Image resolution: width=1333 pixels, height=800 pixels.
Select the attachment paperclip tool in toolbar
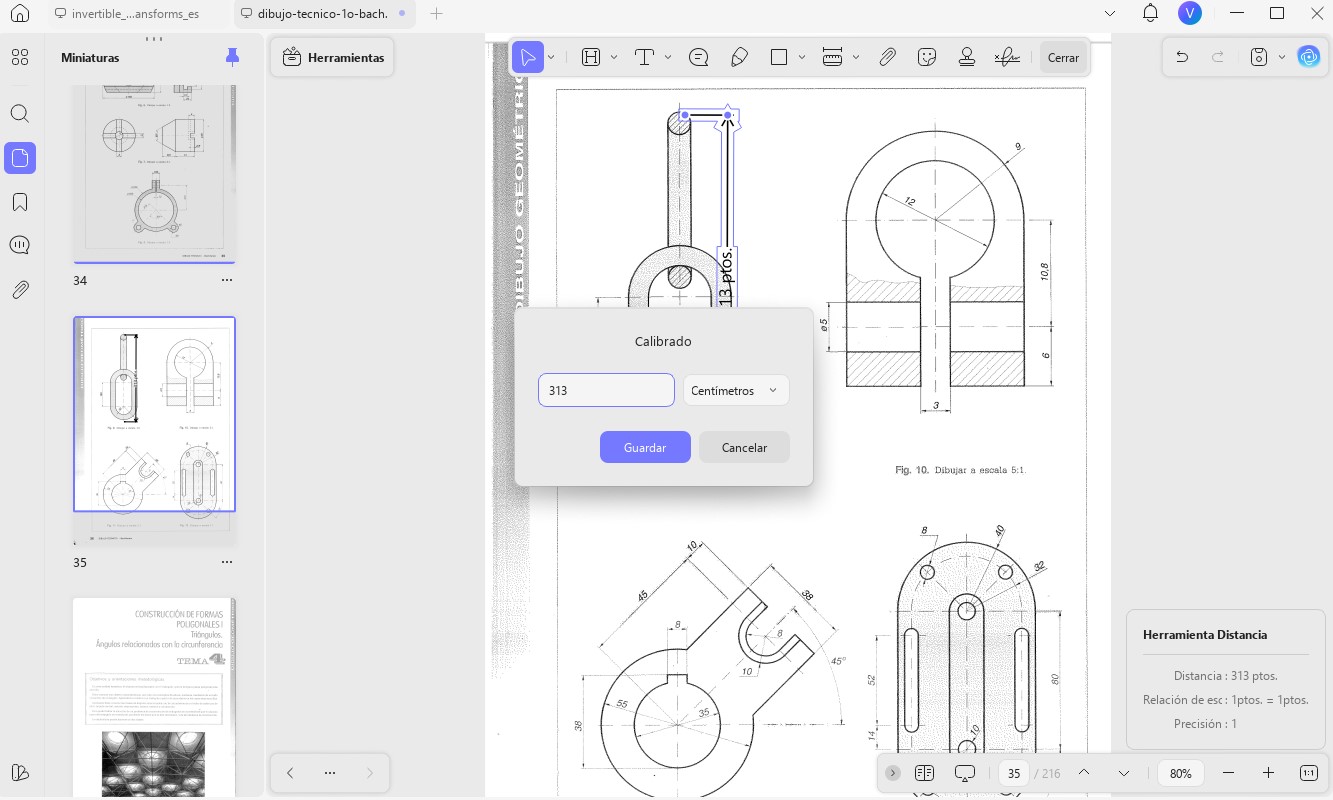pyautogui.click(x=887, y=57)
